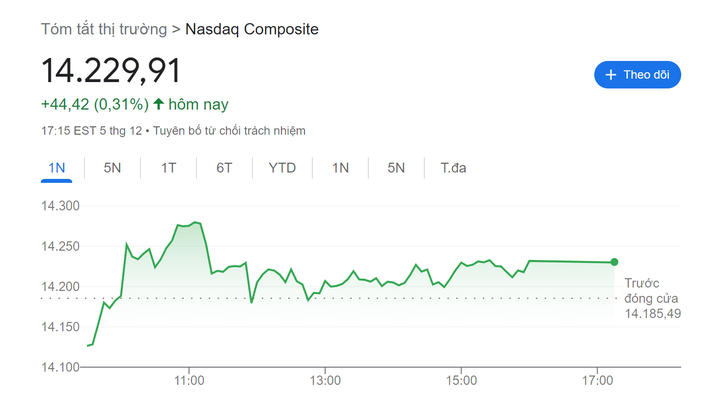This screenshot has width=720, height=405.
Task: Select the 1N tab right of YTD
Action: [341, 168]
